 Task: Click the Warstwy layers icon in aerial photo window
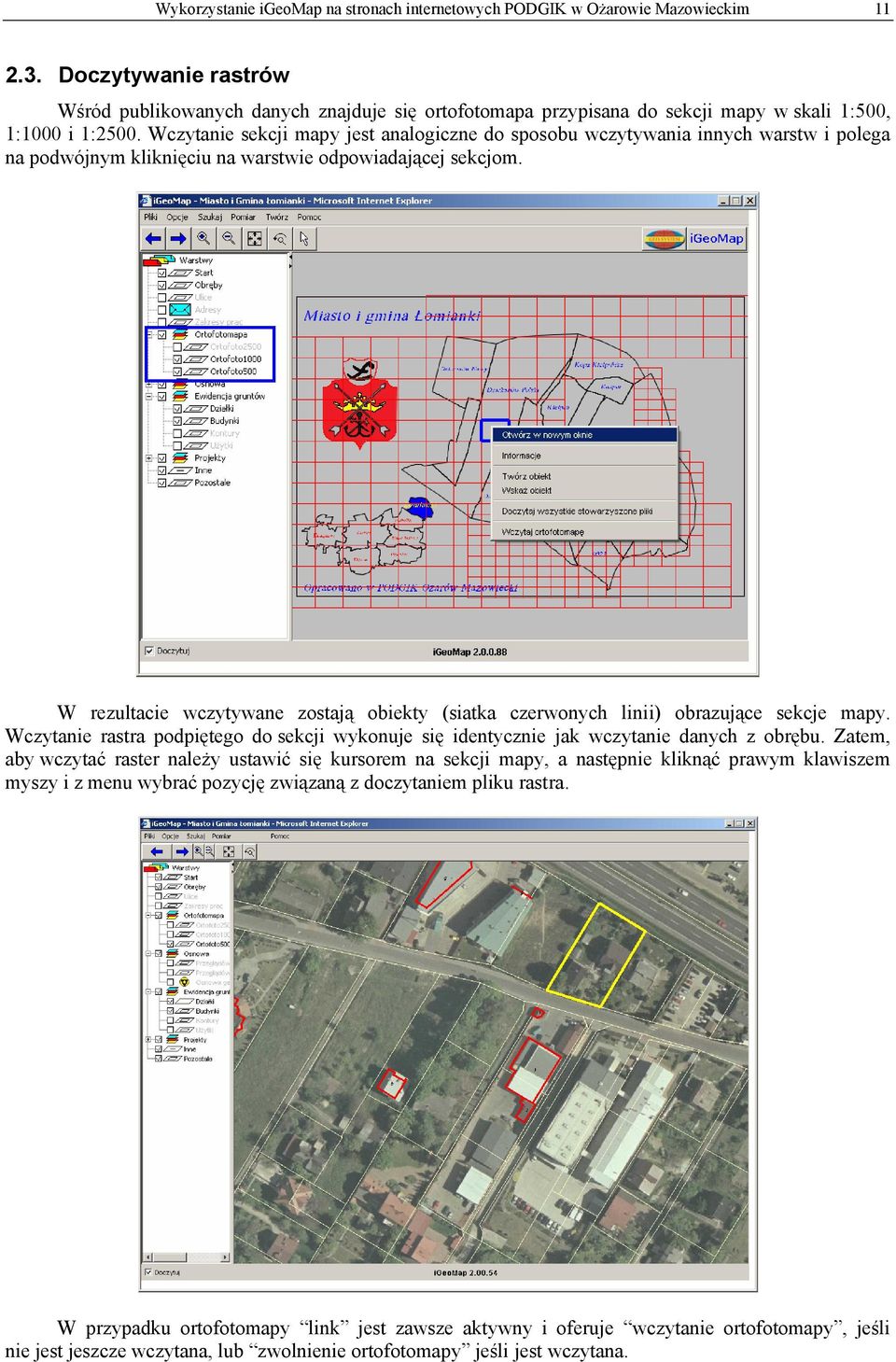(156, 868)
